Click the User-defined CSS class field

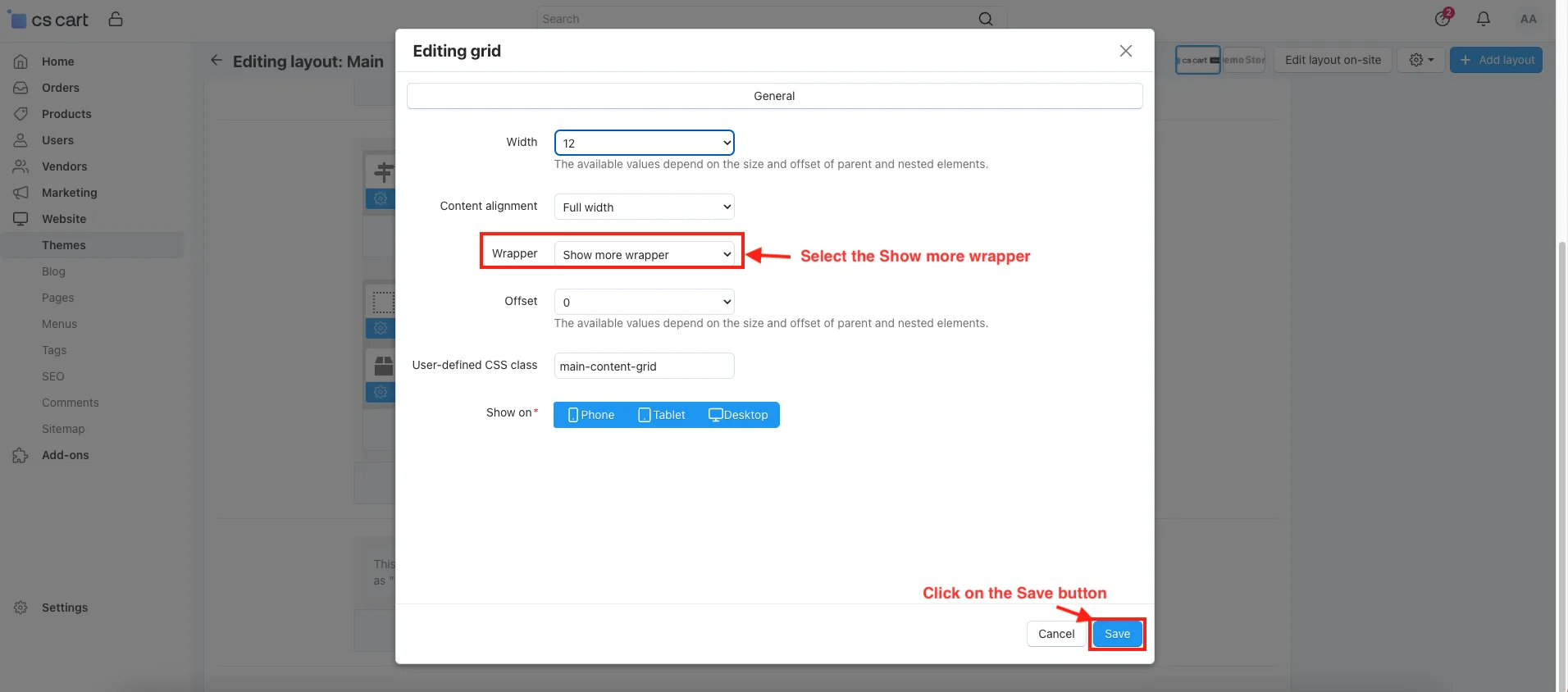click(645, 366)
